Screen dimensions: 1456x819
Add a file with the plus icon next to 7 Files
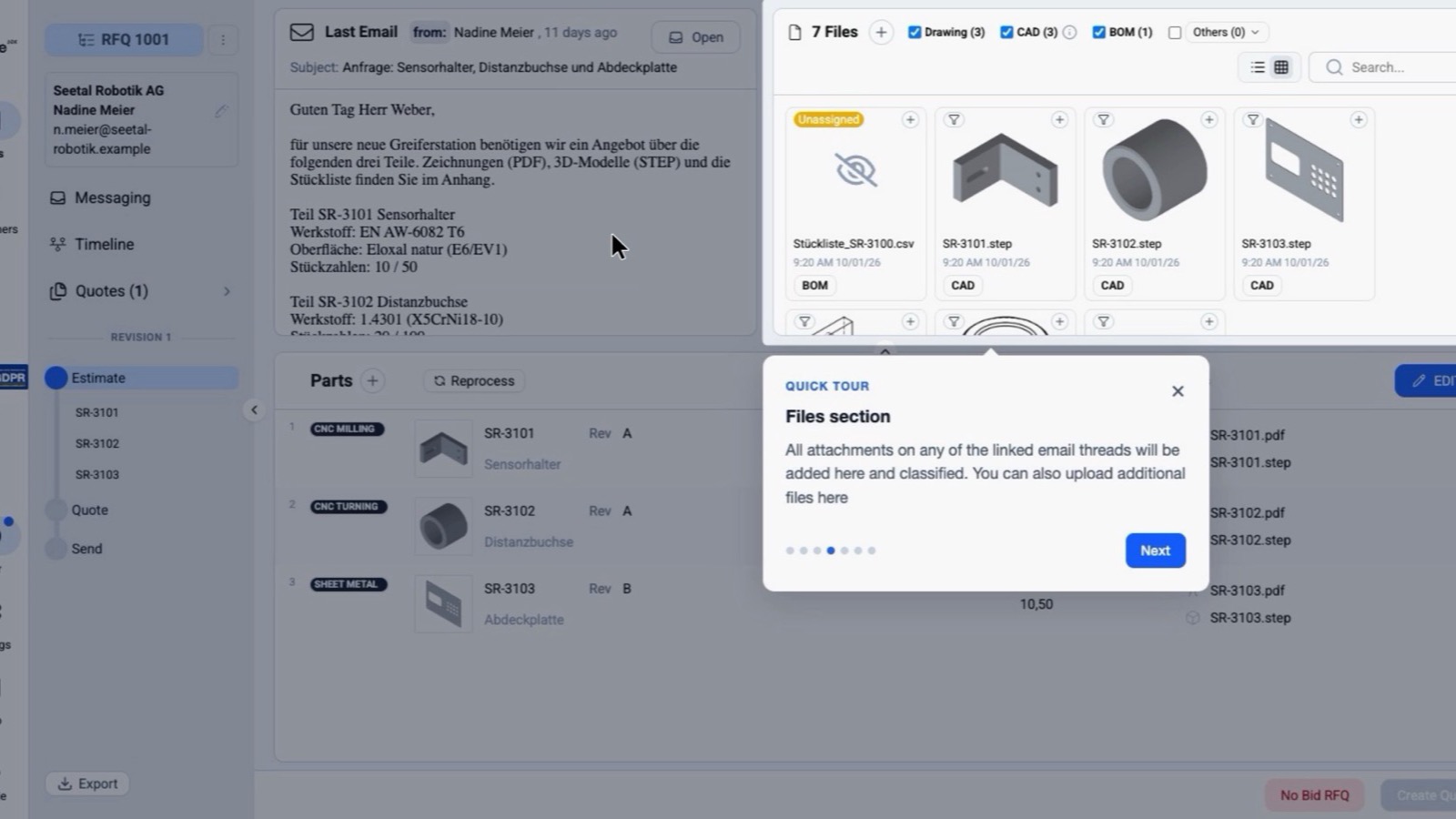[x=881, y=33]
